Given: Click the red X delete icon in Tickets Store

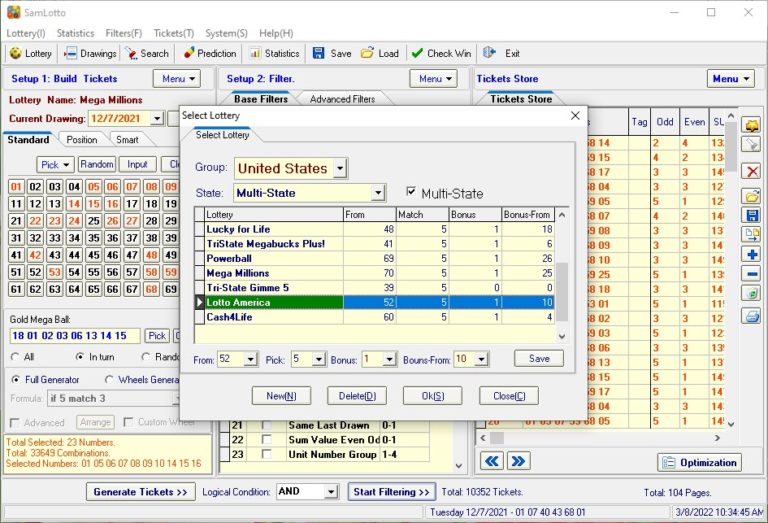Looking at the screenshot, I should 752,172.
